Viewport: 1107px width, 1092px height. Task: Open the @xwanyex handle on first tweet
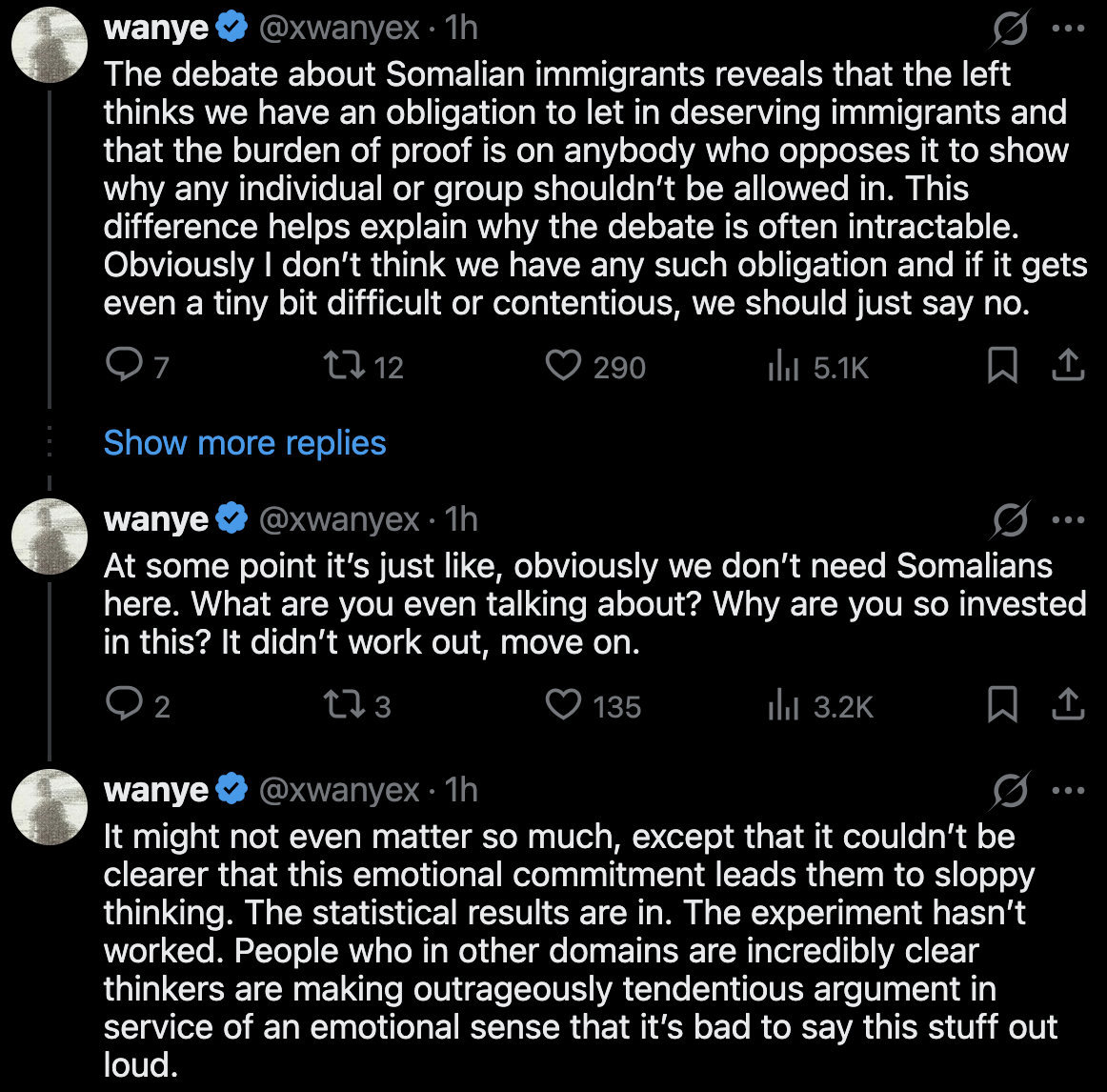(339, 29)
